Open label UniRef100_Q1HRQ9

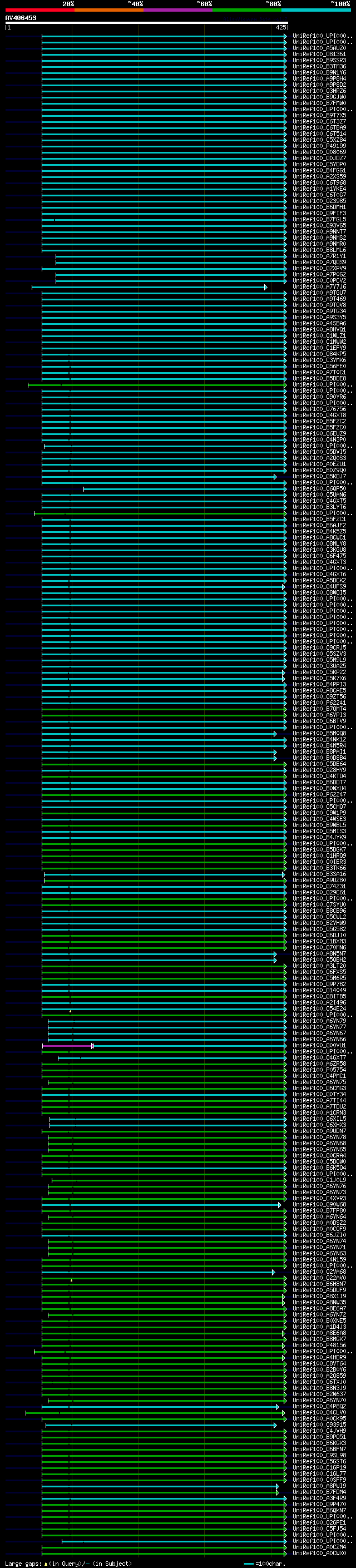[x=319, y=855]
